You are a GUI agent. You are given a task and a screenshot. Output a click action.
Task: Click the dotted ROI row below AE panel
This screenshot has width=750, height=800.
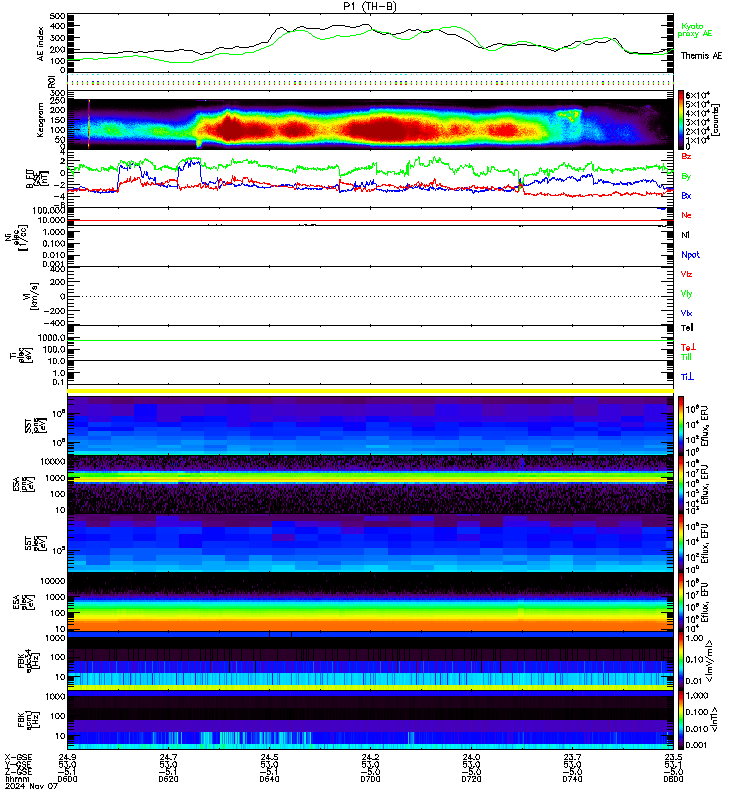click(370, 82)
